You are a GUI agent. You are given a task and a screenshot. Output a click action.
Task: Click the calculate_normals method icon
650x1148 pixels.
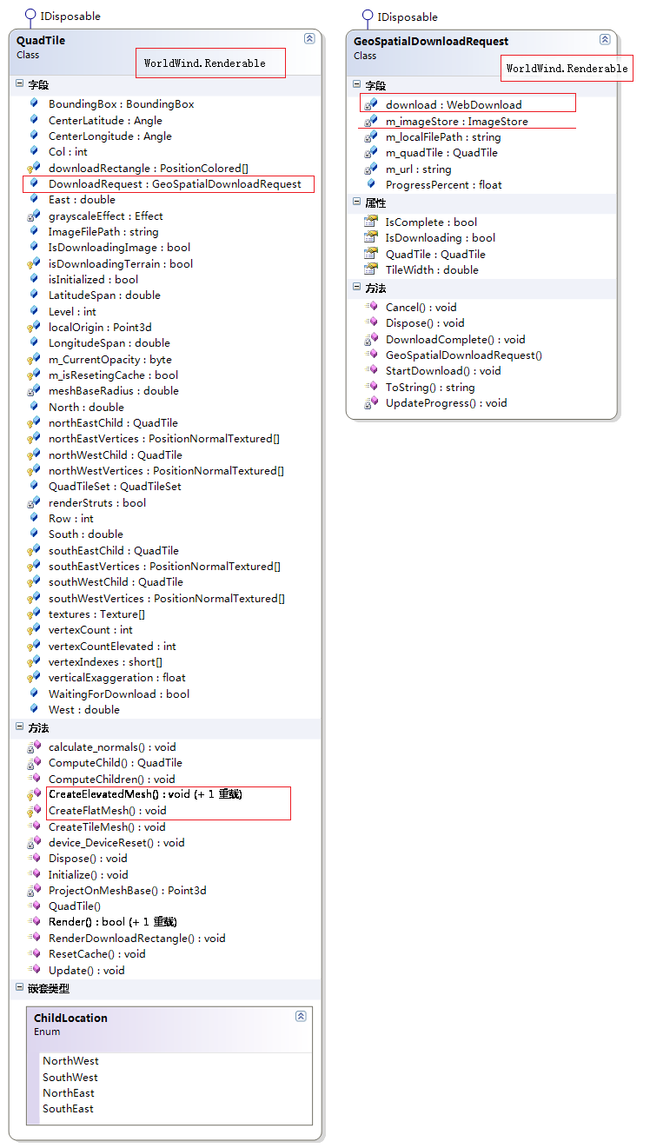tap(34, 747)
